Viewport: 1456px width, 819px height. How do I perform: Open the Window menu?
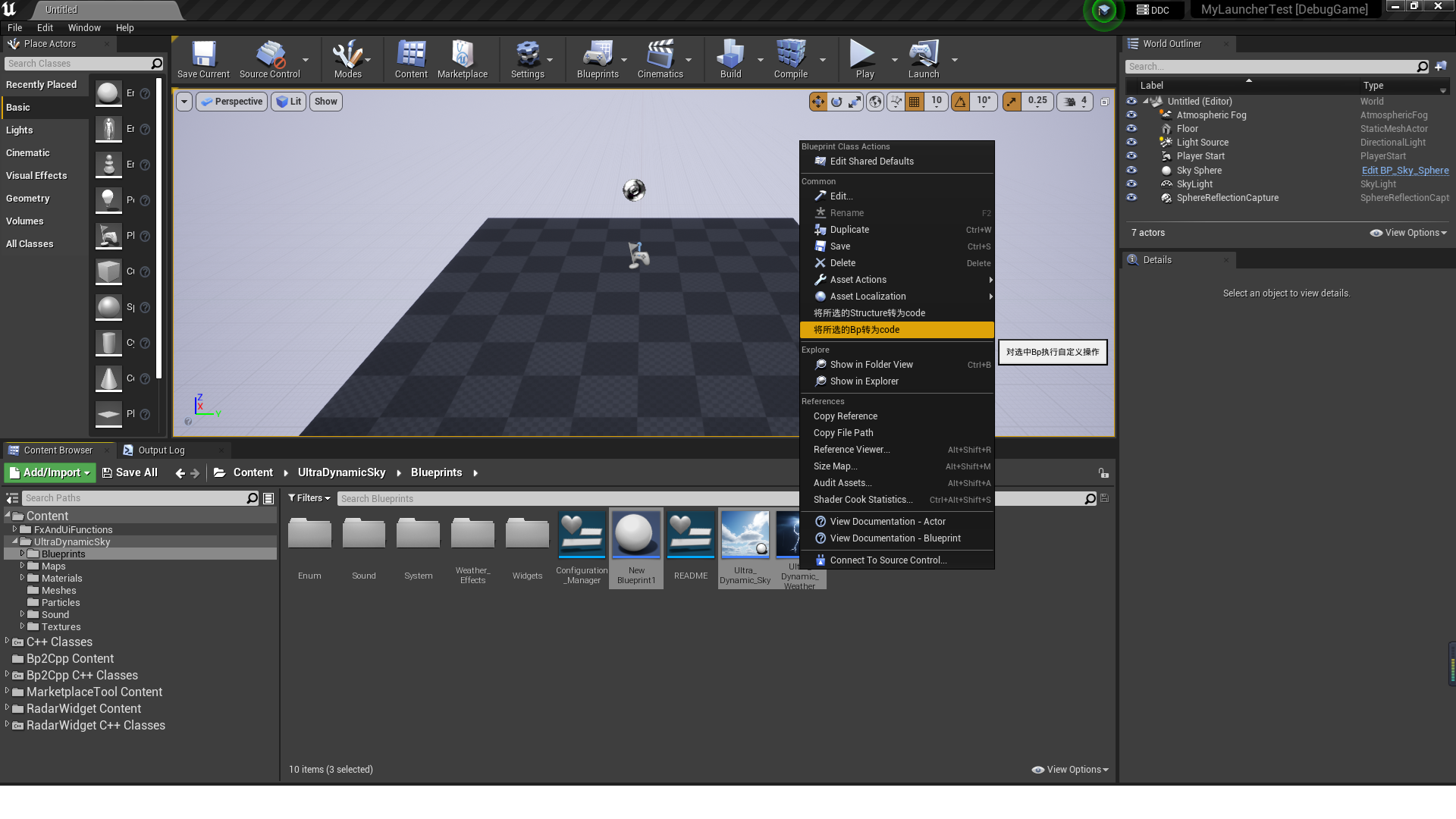84,27
